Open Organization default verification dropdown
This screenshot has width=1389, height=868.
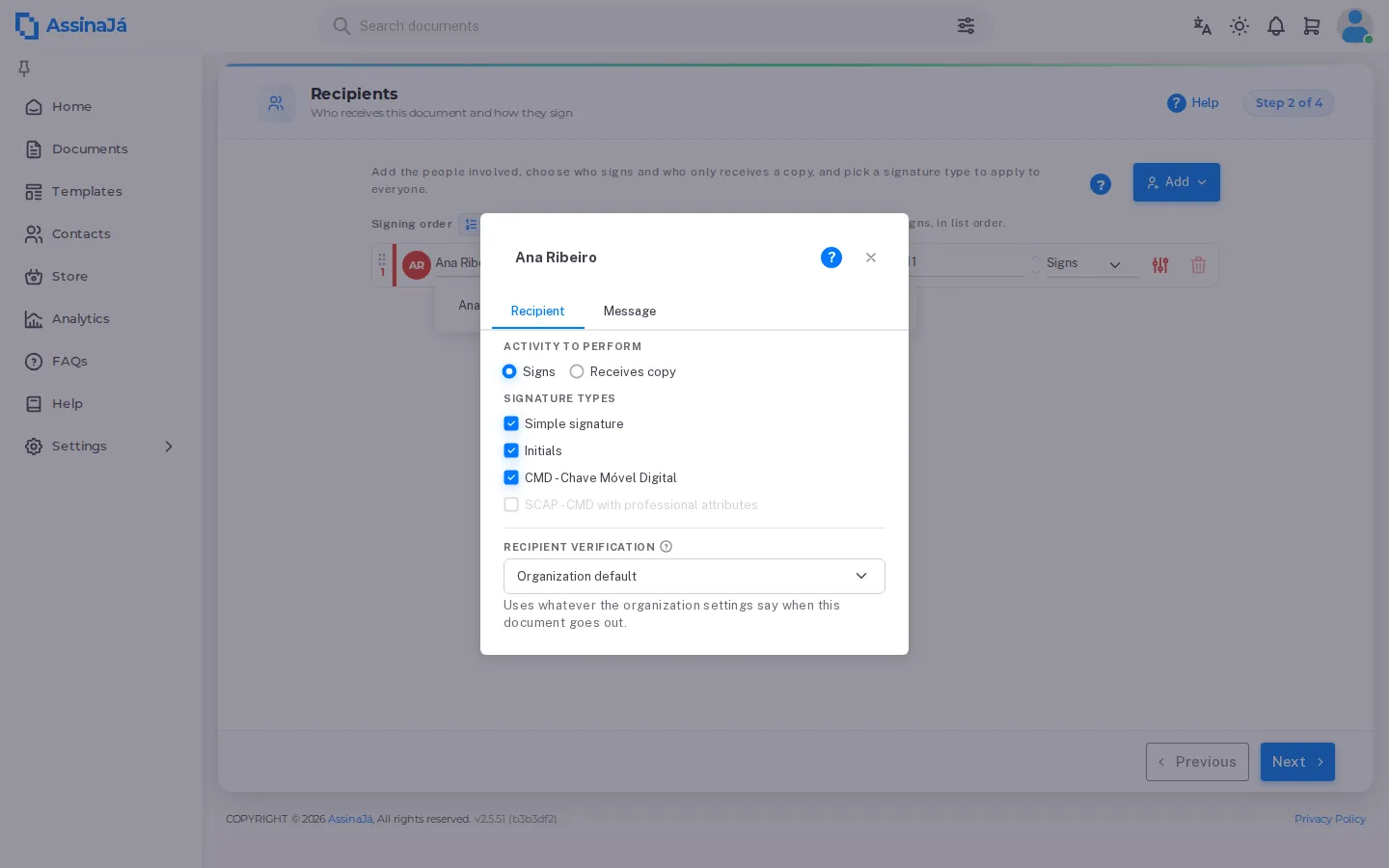pyautogui.click(x=694, y=577)
